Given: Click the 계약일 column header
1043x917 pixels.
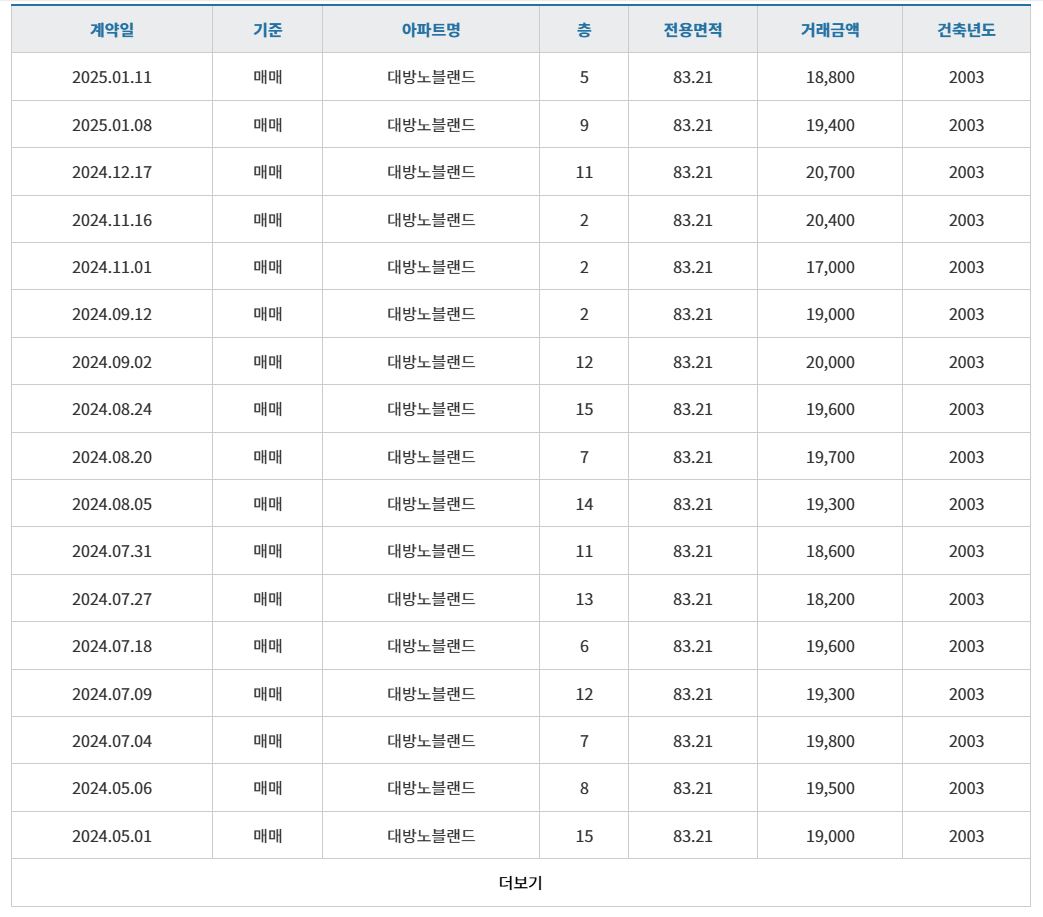Looking at the screenshot, I should (x=112, y=30).
